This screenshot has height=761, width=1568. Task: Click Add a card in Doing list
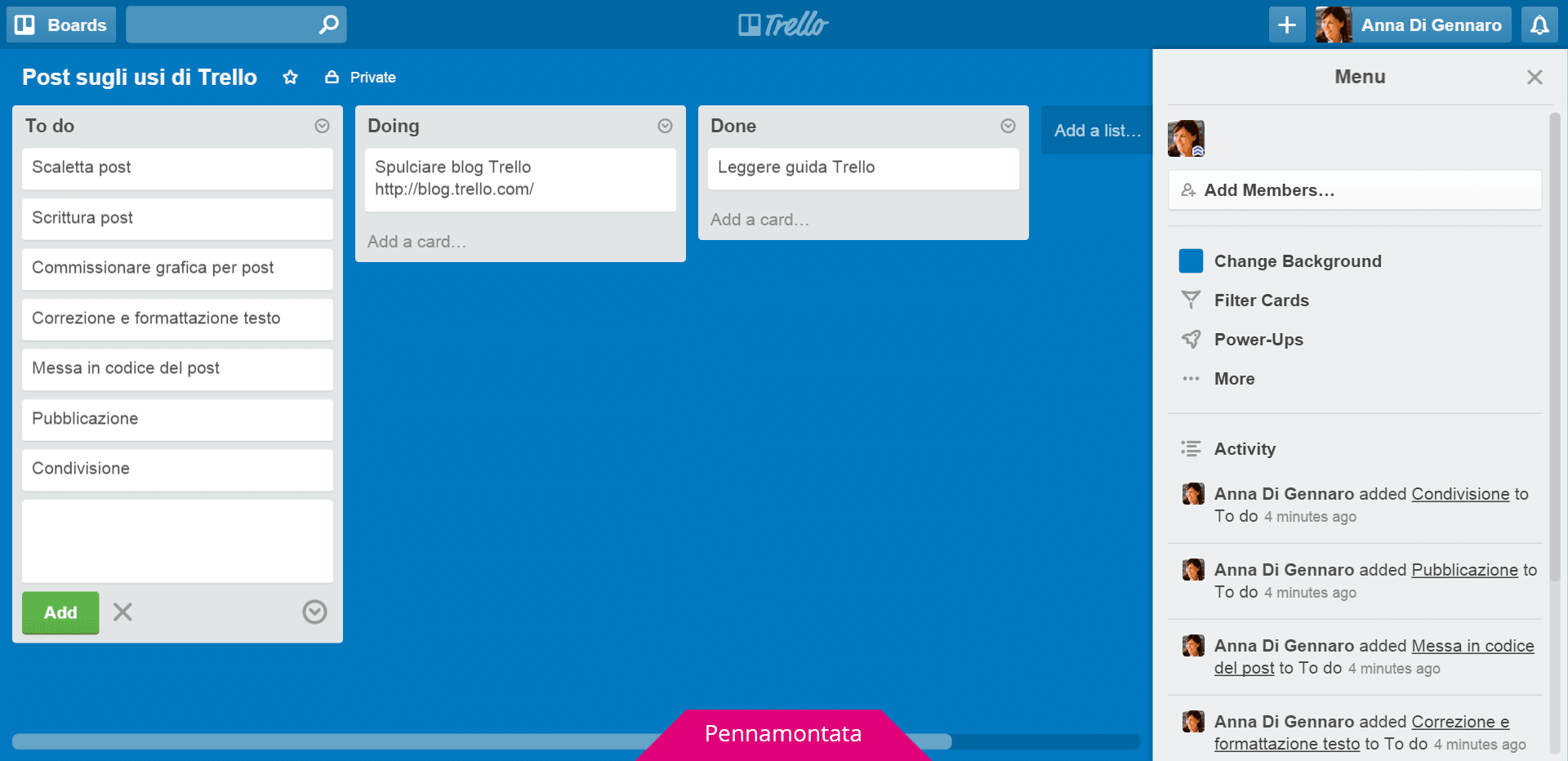pyautogui.click(x=416, y=242)
